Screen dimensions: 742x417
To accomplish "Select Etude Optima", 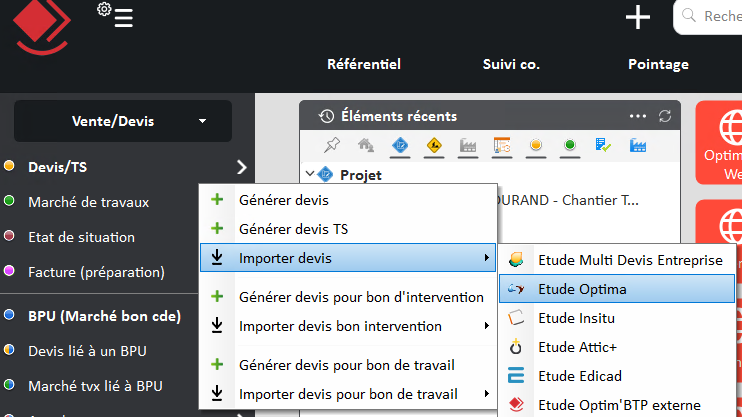I will pyautogui.click(x=617, y=289).
